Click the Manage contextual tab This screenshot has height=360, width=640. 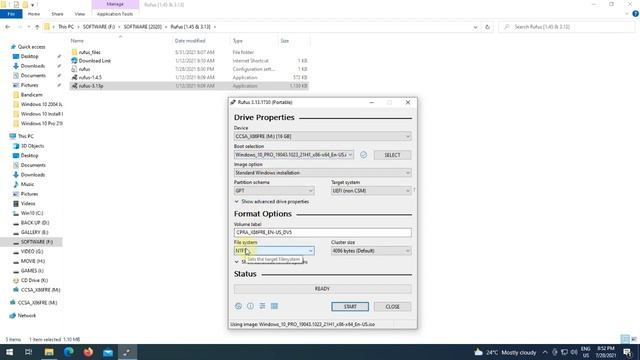click(115, 4)
